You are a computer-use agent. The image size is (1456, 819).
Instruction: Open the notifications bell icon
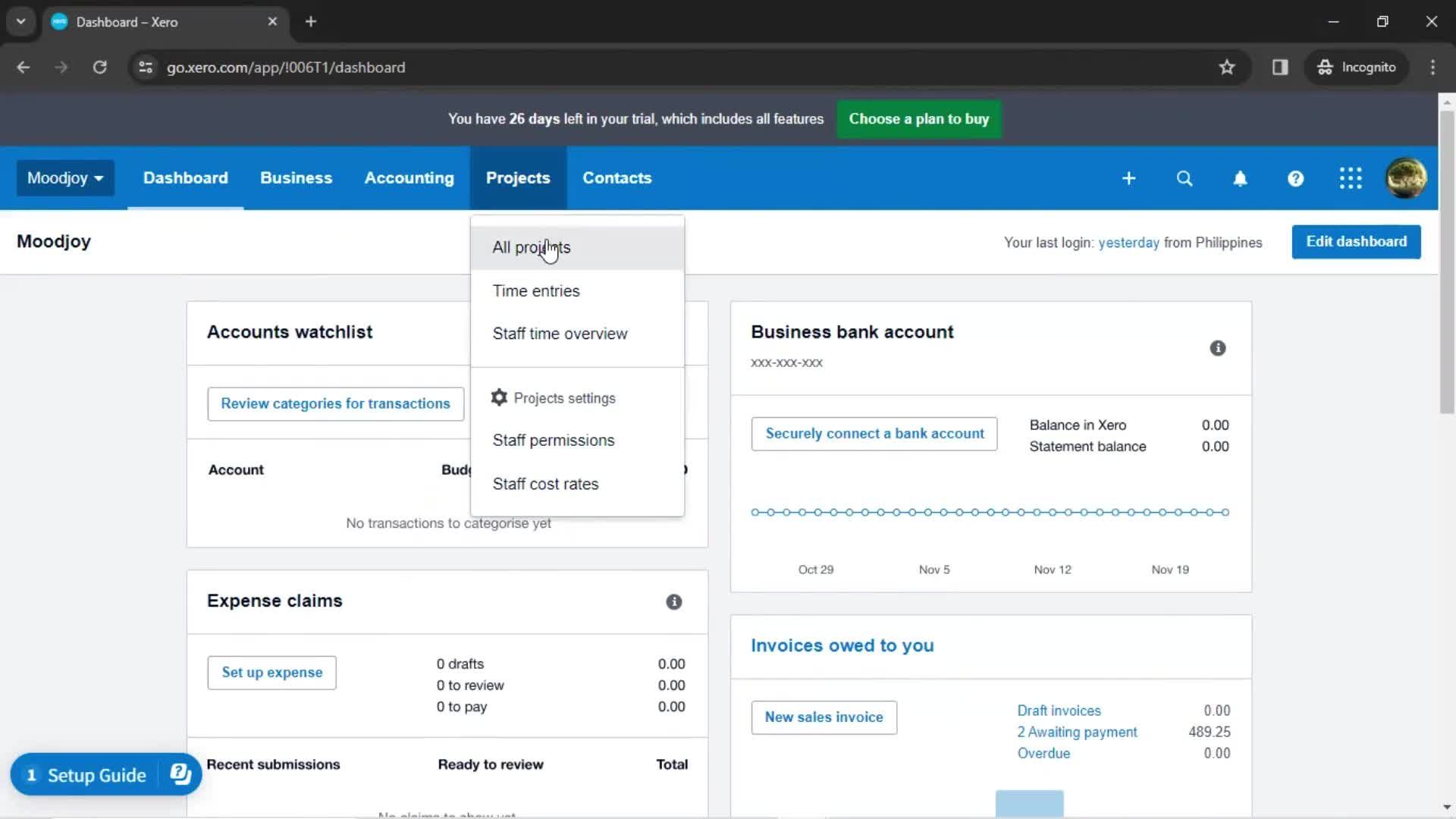point(1240,178)
